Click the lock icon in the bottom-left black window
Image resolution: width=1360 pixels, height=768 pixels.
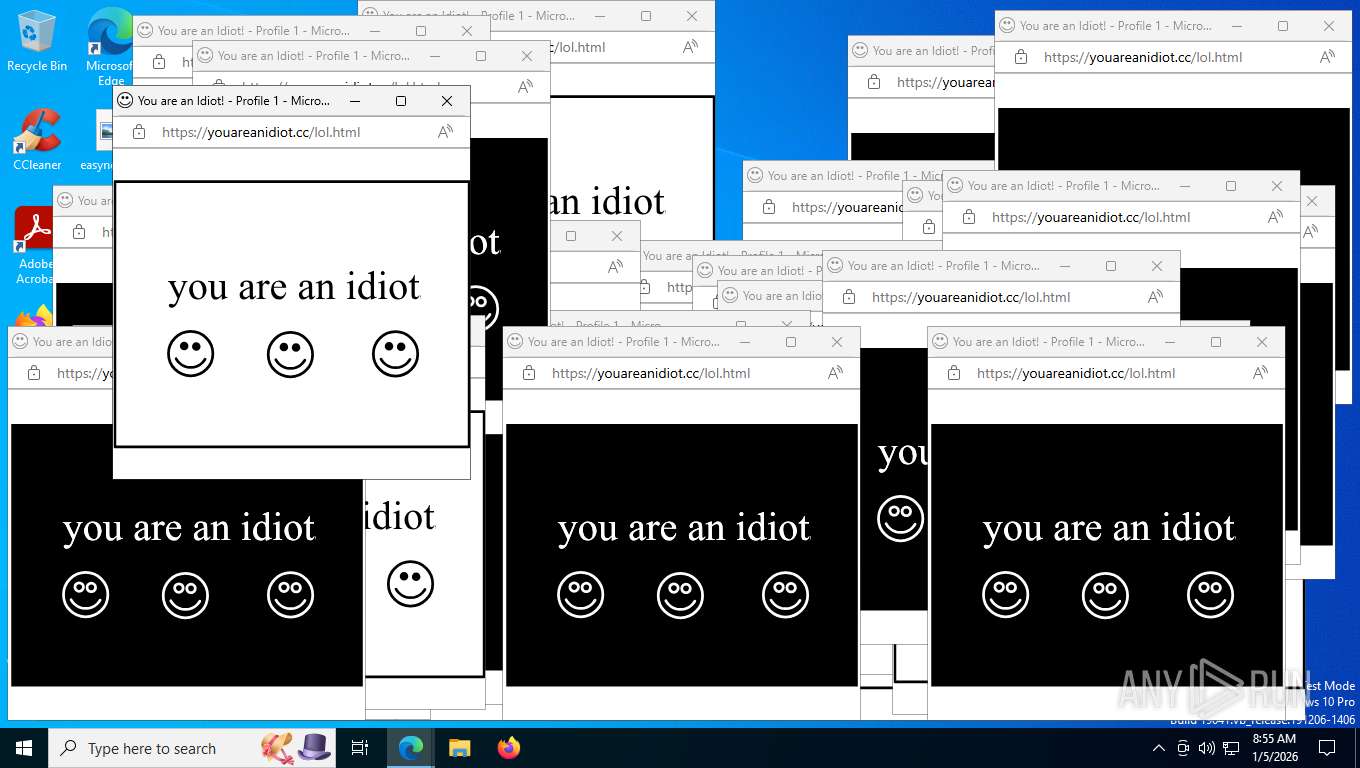(x=34, y=373)
